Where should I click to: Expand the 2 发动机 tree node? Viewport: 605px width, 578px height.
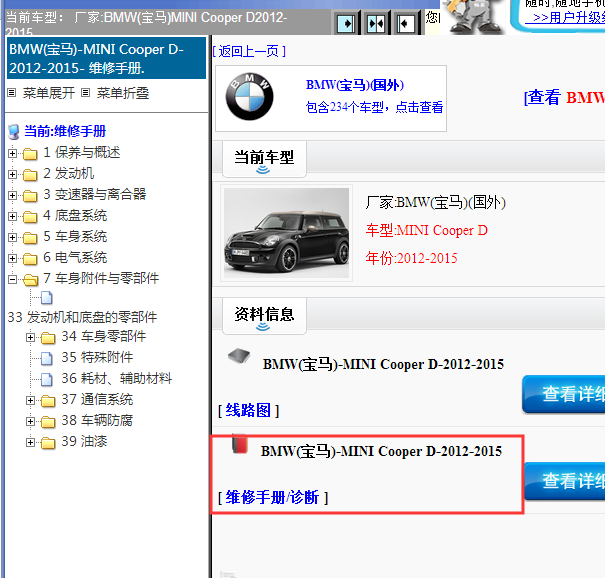click(x=12, y=174)
